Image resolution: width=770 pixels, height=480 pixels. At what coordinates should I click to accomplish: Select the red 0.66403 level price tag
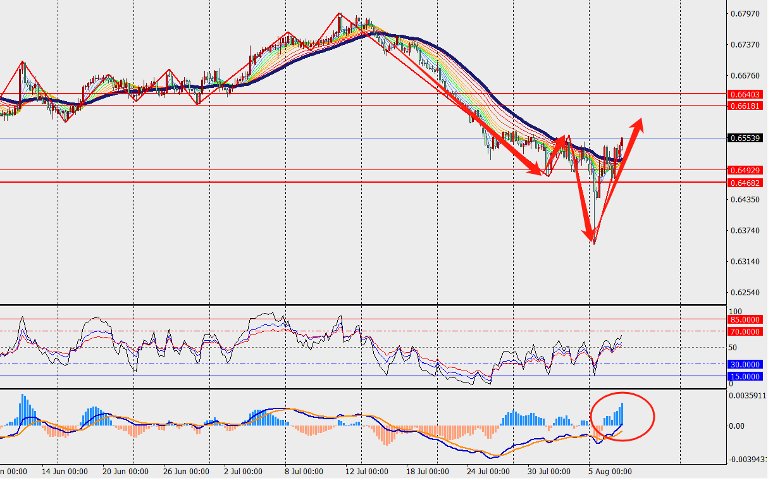pyautogui.click(x=745, y=94)
